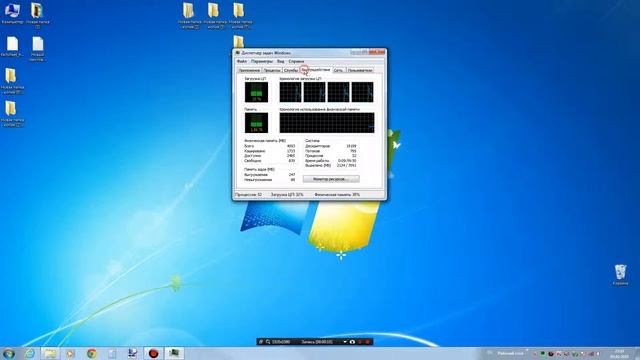Switch to the Пользователи tab

(360, 70)
